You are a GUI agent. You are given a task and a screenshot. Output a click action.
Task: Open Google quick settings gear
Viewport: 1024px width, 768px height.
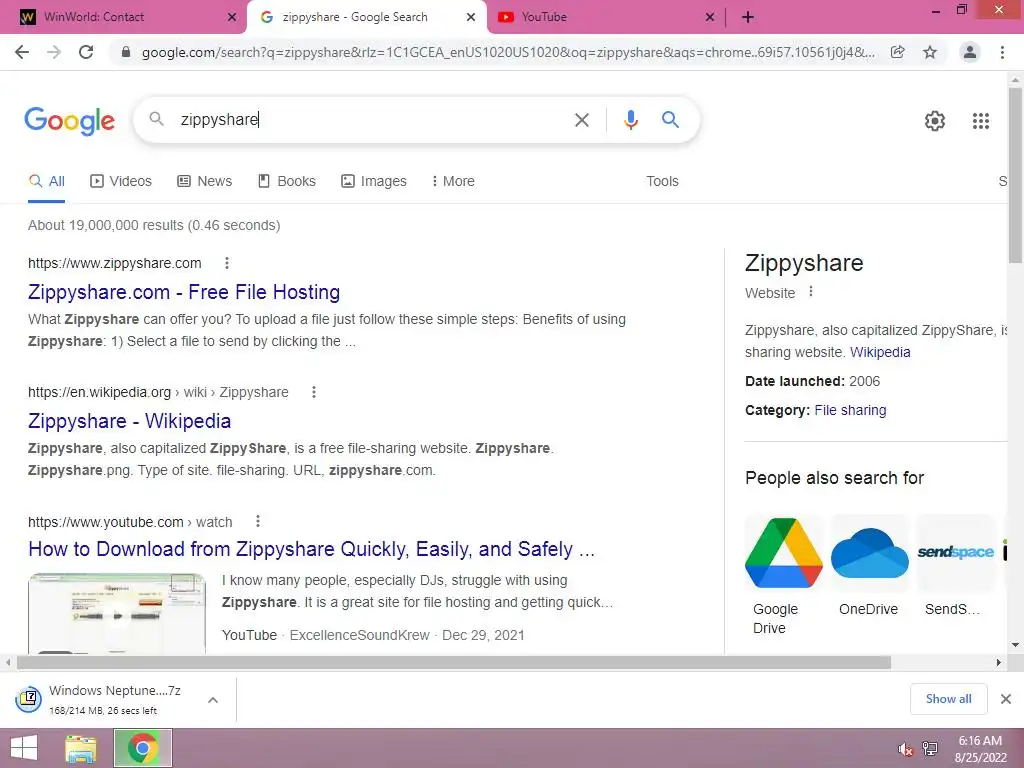pyautogui.click(x=935, y=121)
